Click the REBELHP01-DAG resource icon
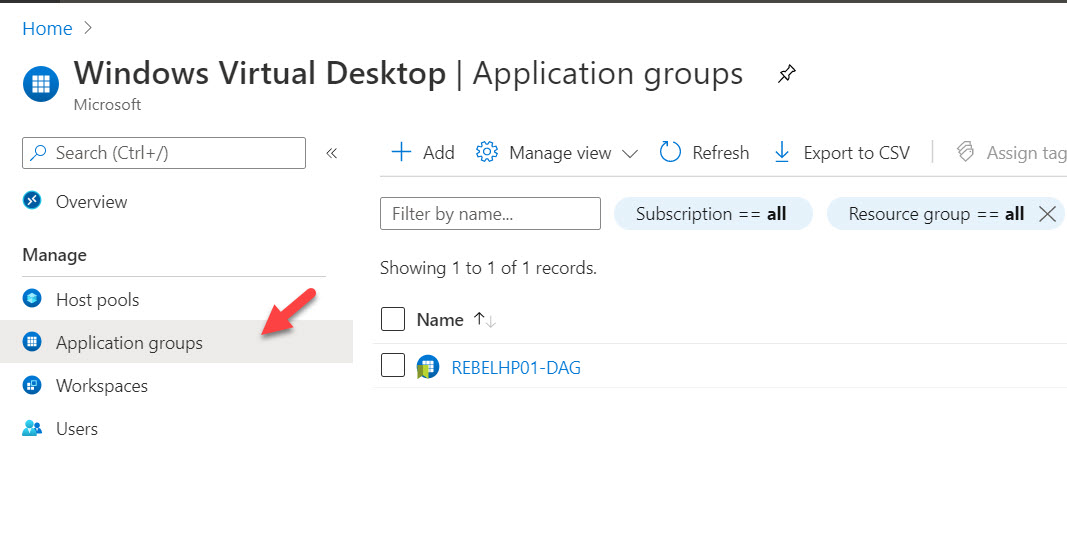The image size is (1067, 540). click(x=427, y=367)
